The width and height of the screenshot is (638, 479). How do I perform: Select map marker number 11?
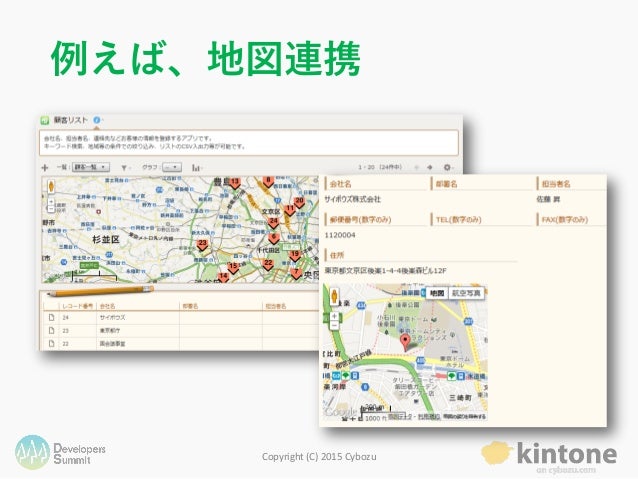[290, 210]
